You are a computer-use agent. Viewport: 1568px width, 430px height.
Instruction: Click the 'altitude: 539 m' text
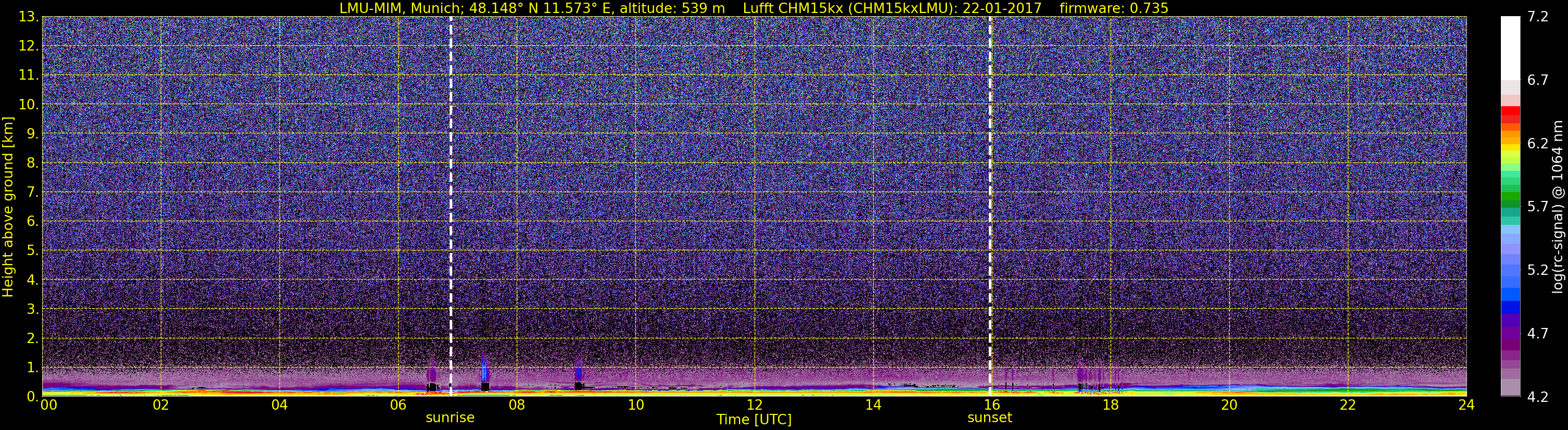coord(672,8)
